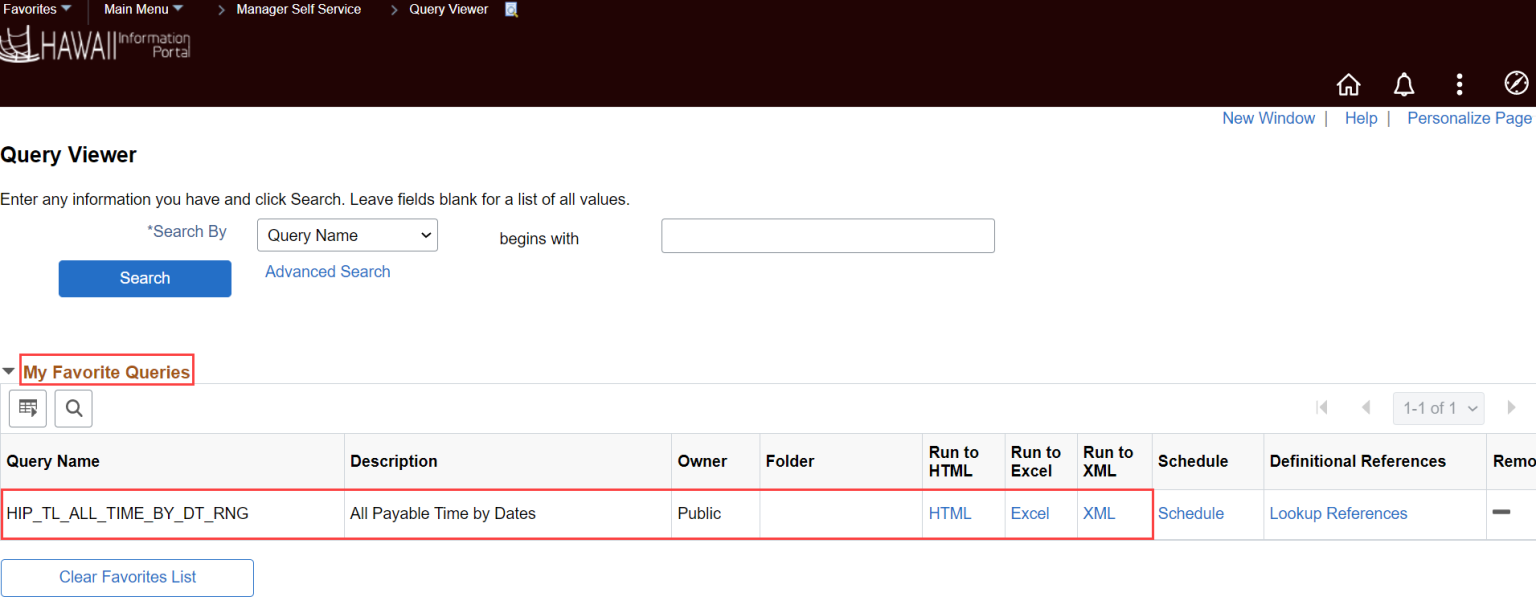Click the Personalize grid icon above the results

27,407
